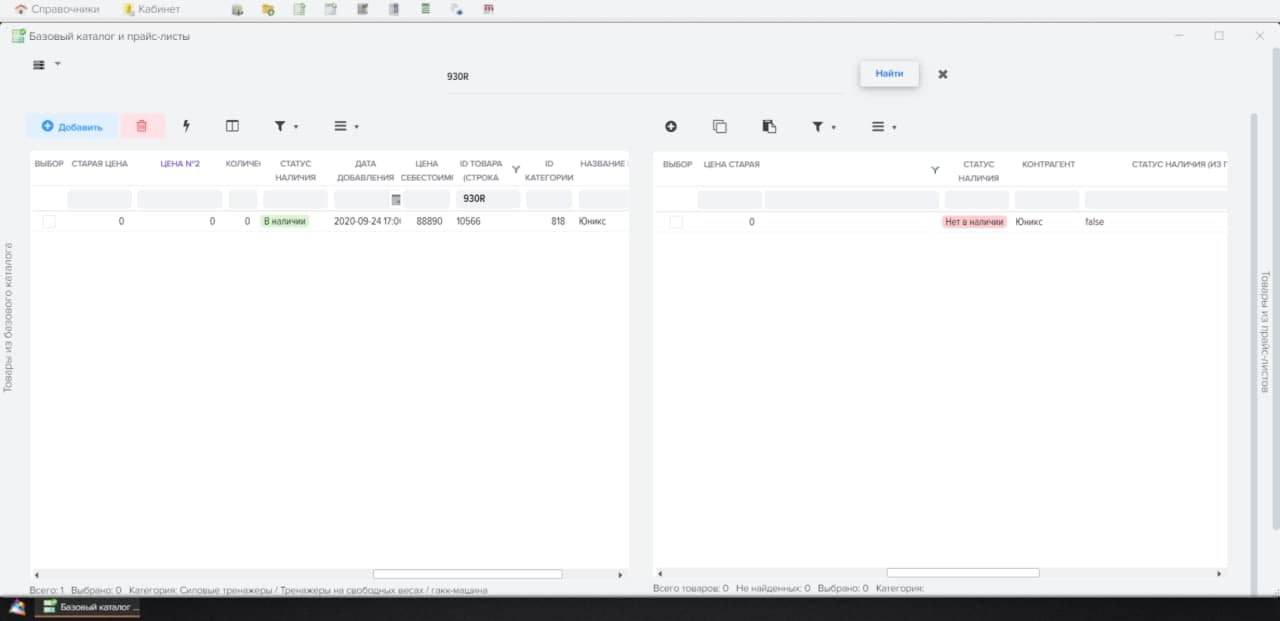Click the Юникс cell in price-list row
Viewport: 1280px width, 621px height.
pyautogui.click(x=1029, y=222)
